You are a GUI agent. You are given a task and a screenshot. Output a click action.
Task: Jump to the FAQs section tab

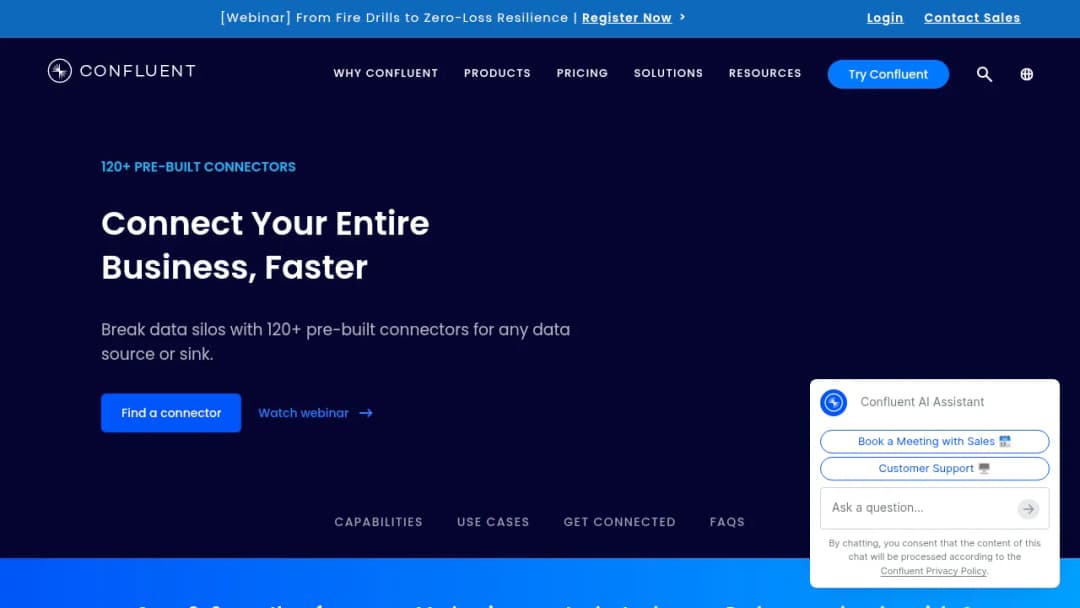point(727,522)
